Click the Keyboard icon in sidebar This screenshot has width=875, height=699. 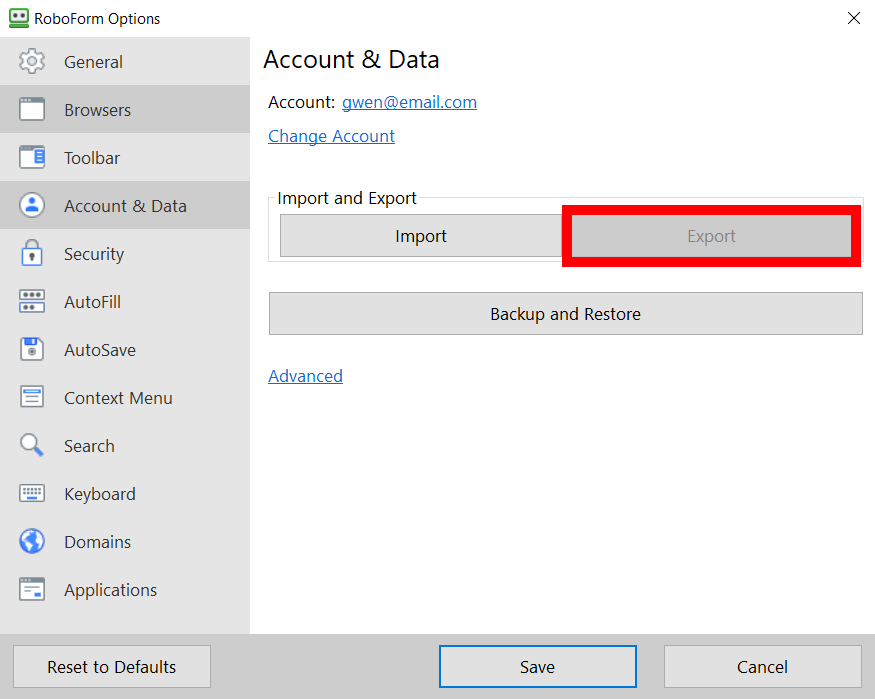click(x=32, y=493)
